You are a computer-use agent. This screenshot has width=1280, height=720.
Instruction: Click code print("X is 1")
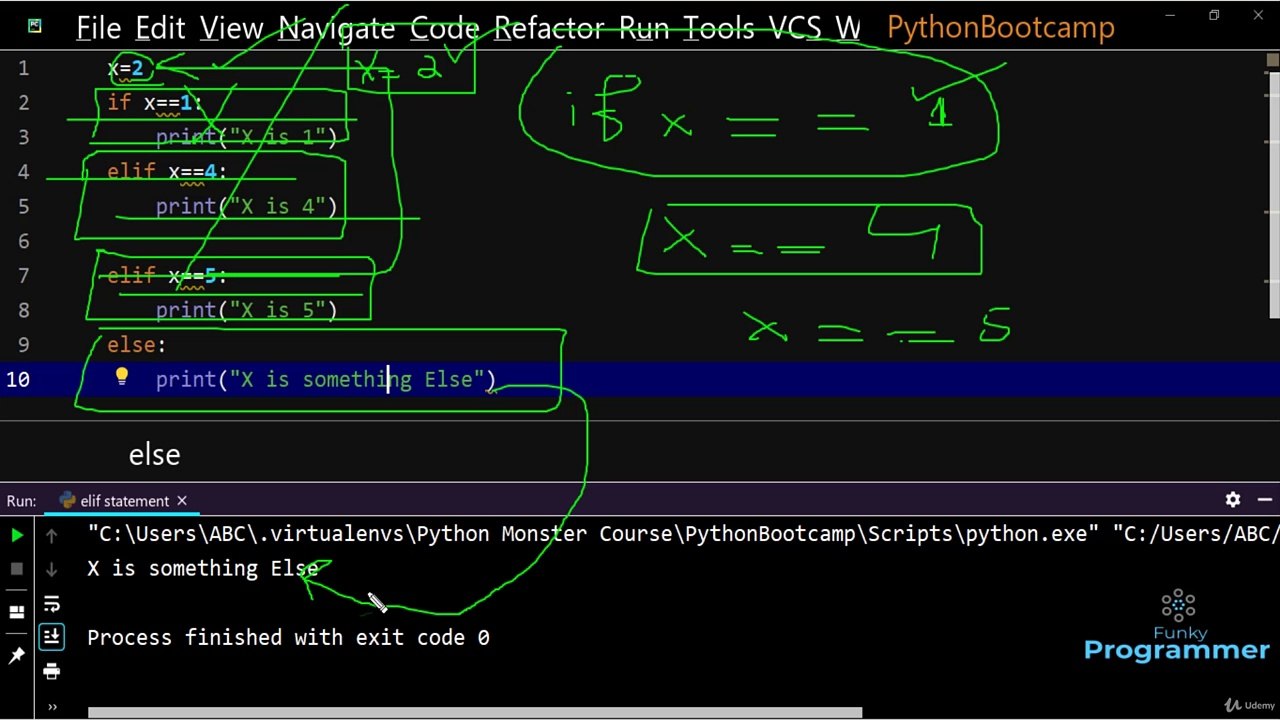tap(246, 137)
